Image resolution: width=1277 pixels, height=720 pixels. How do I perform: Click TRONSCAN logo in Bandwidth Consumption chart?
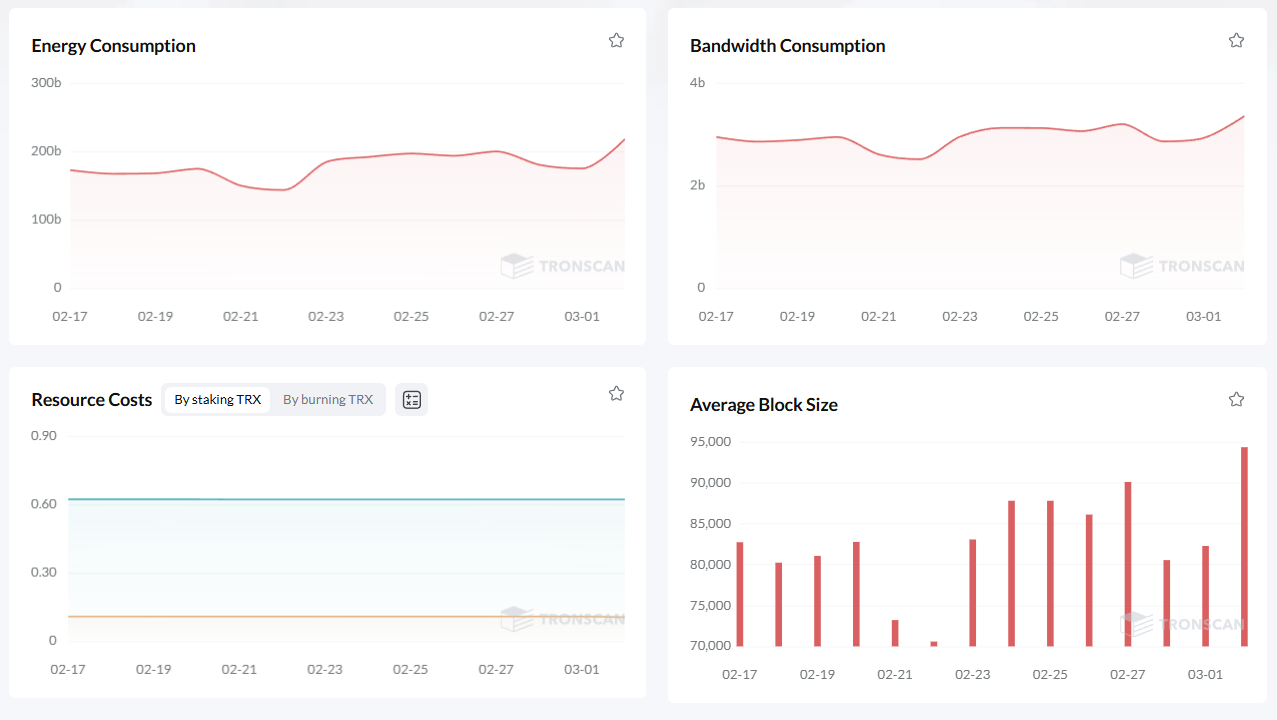[1182, 266]
